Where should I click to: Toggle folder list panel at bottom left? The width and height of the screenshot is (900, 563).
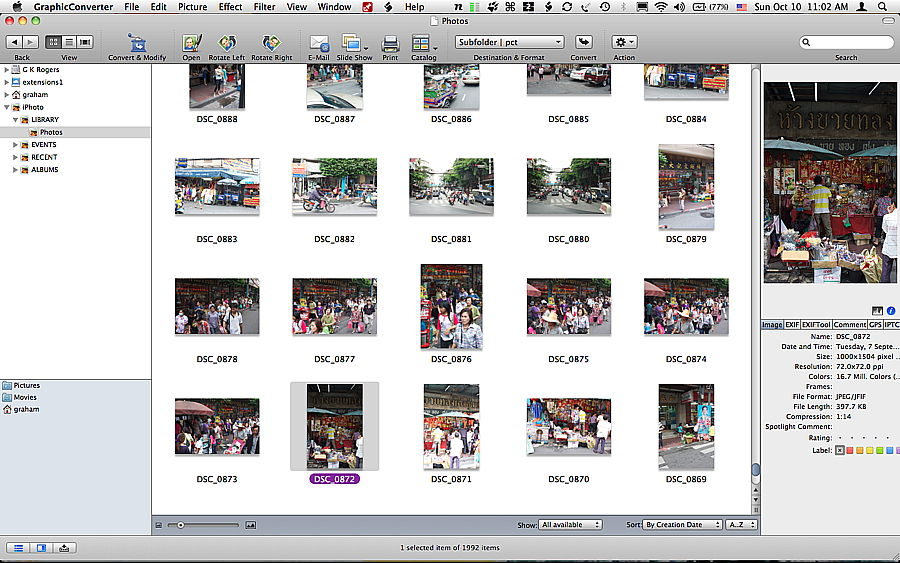tap(18, 548)
